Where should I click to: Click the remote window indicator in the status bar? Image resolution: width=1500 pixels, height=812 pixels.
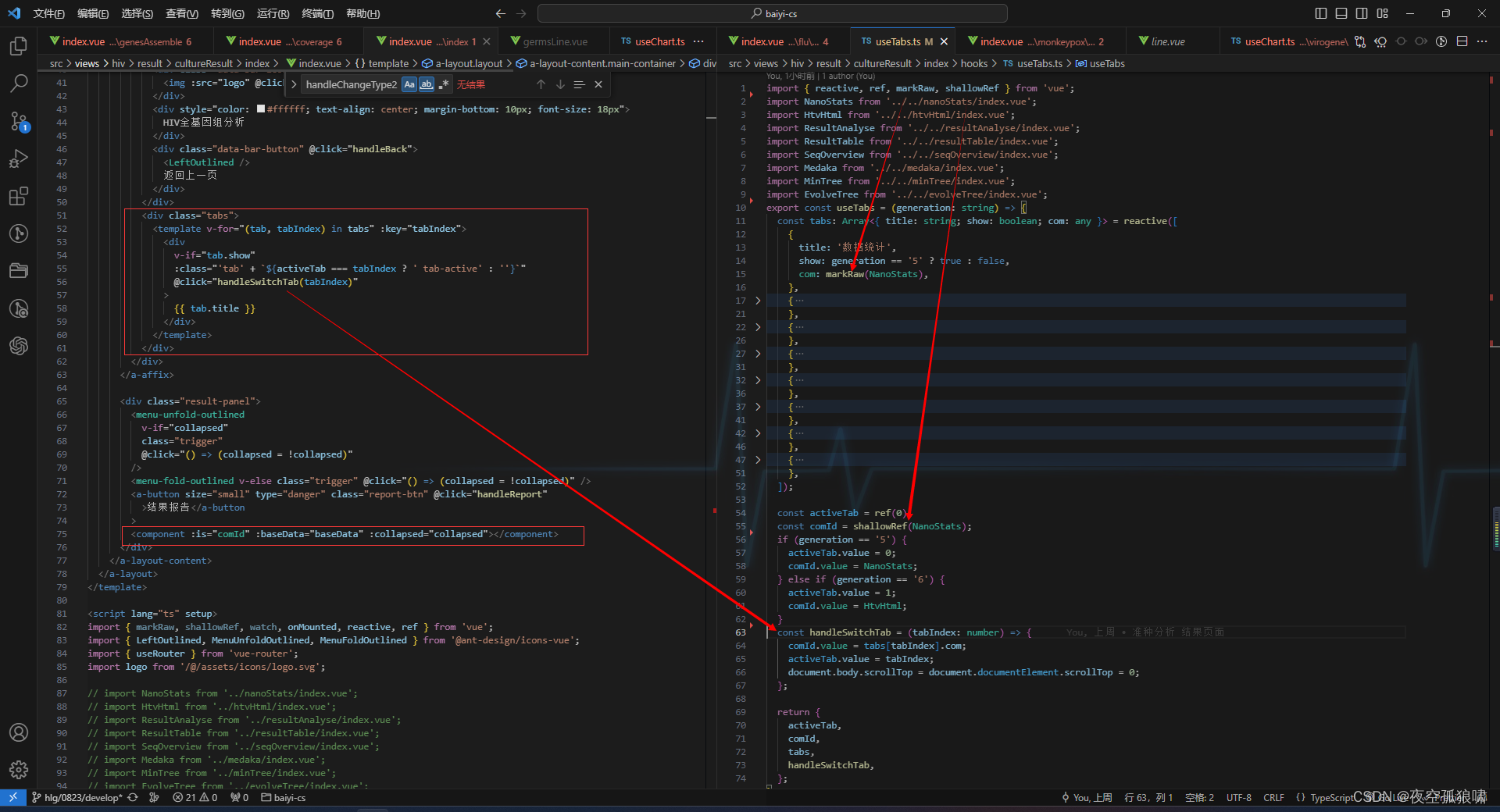(12, 797)
